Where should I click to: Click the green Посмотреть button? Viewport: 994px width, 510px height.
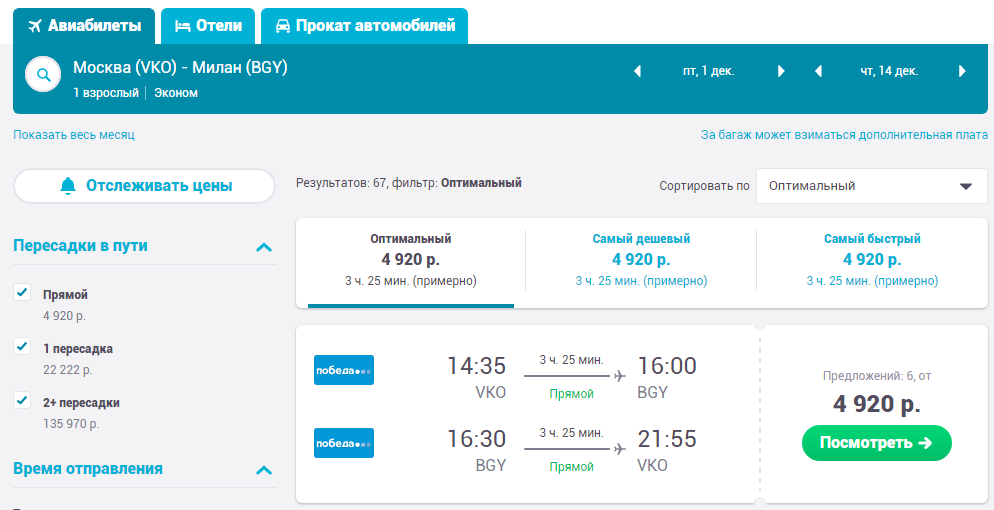point(877,443)
